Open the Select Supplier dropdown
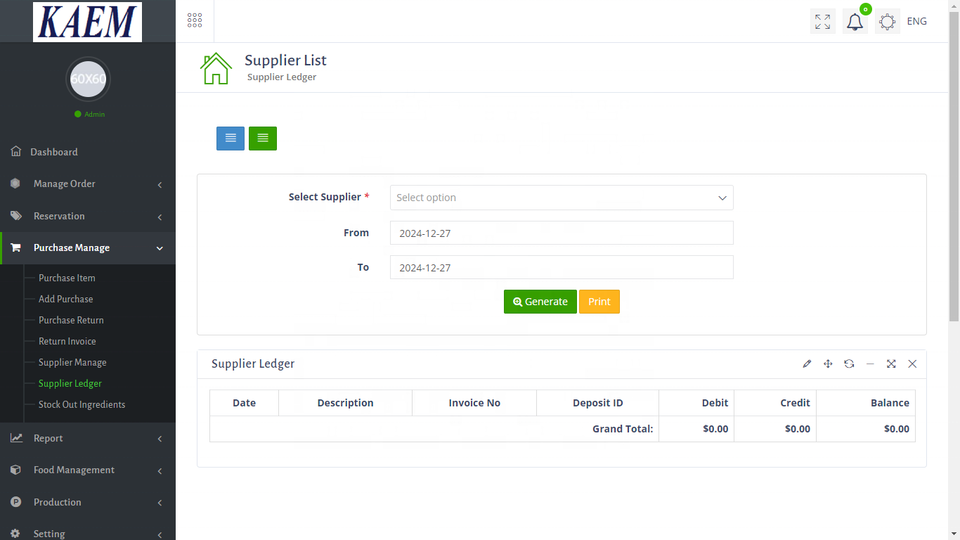 561,198
